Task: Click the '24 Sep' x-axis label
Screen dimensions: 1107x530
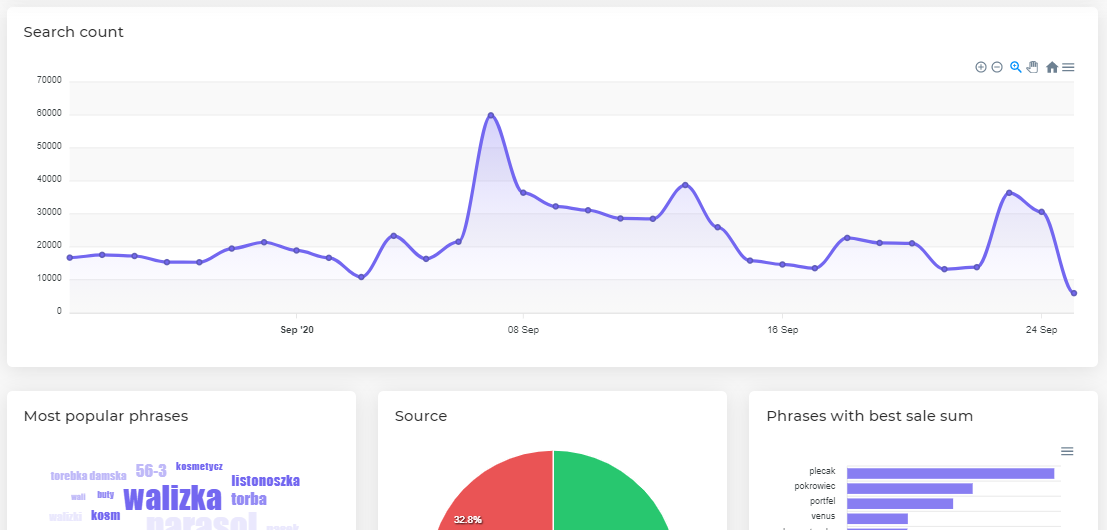Action: [1041, 330]
